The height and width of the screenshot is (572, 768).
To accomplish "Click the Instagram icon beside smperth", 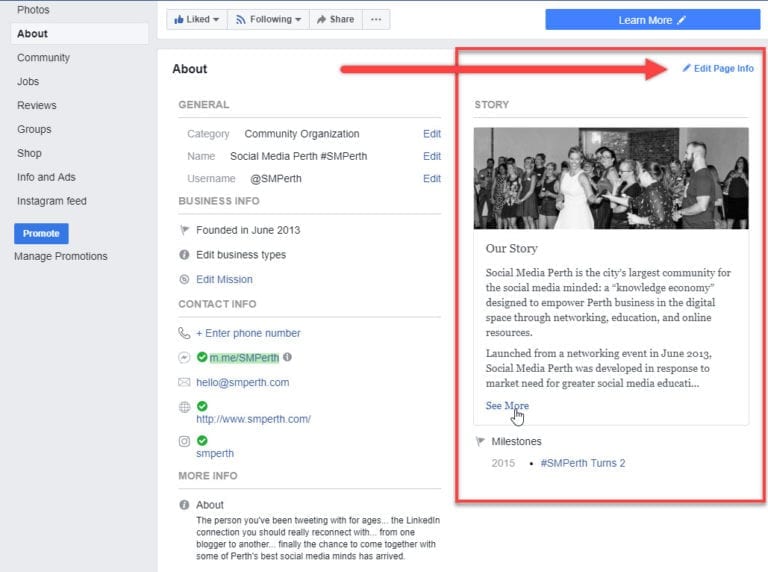I will pos(184,441).
